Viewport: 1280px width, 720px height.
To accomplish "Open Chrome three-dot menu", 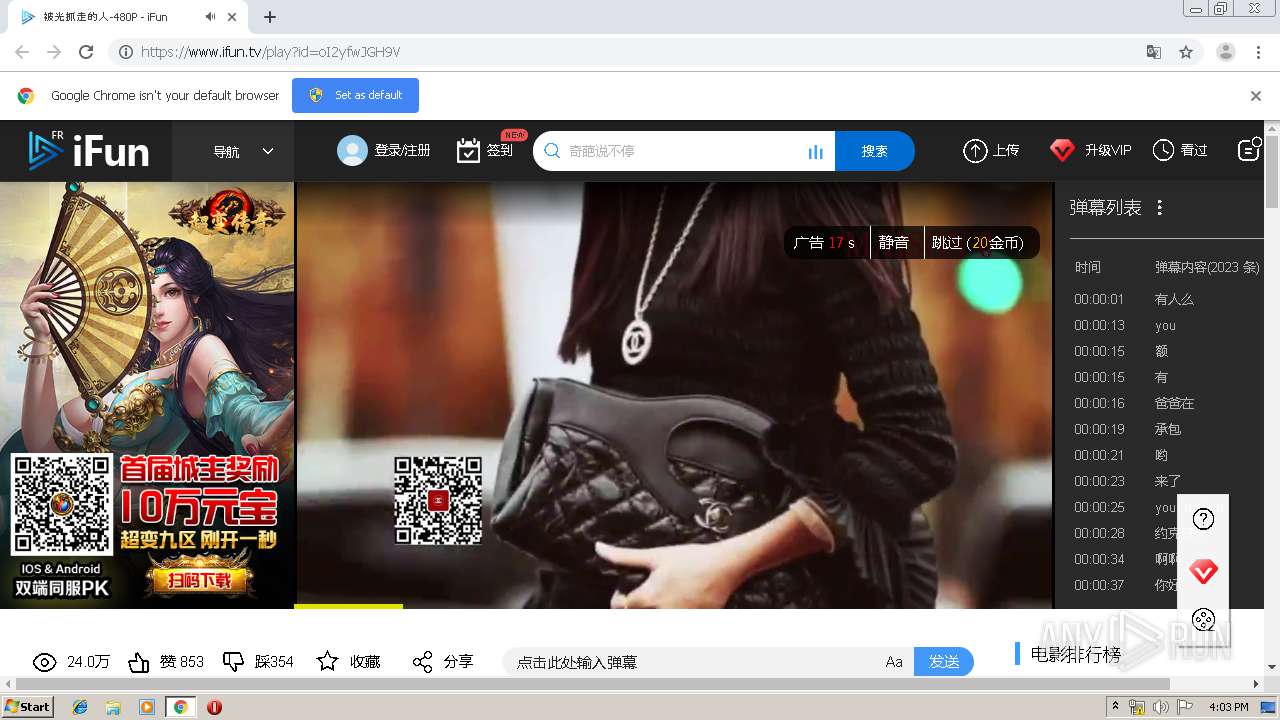I will pos(1259,52).
